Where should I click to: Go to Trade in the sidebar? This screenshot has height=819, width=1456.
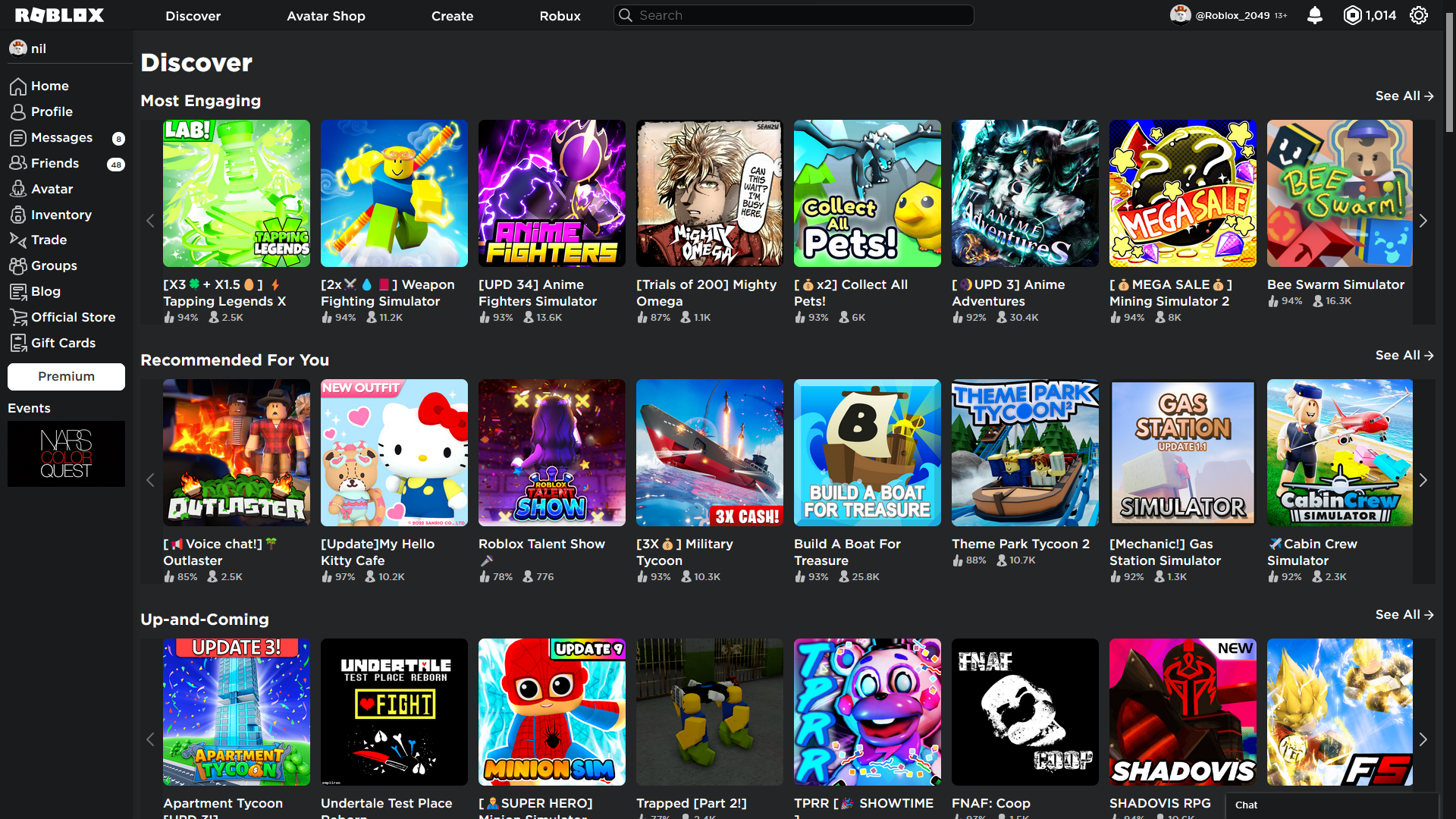tap(49, 240)
